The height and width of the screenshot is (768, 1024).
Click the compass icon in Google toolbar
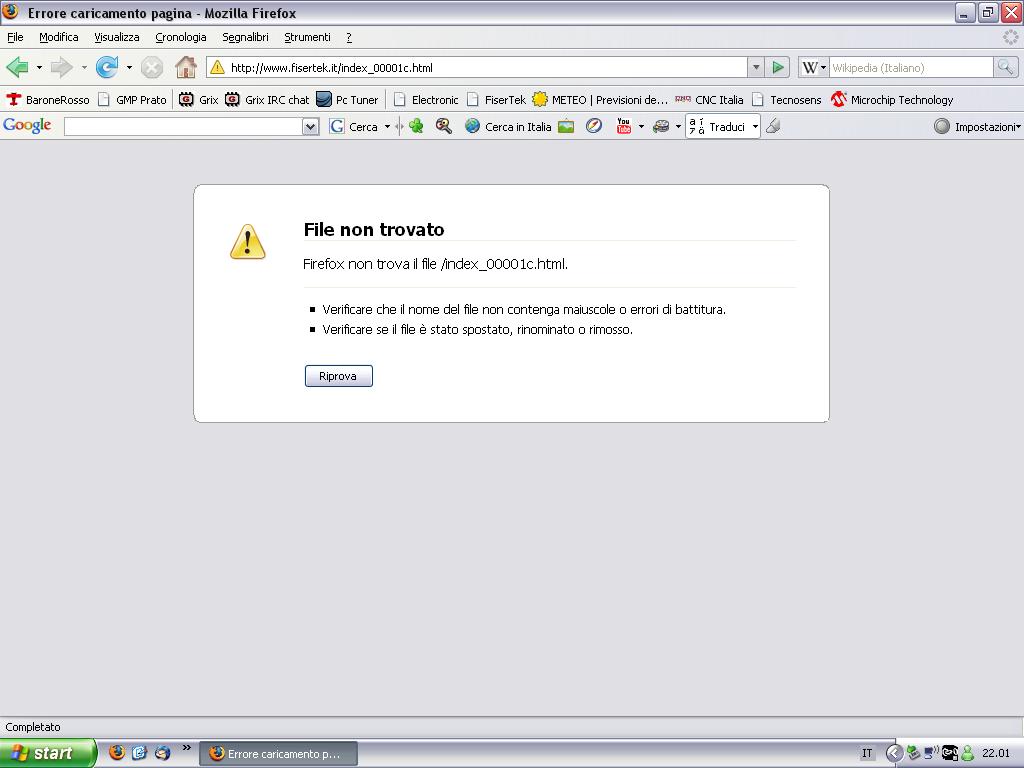(594, 126)
